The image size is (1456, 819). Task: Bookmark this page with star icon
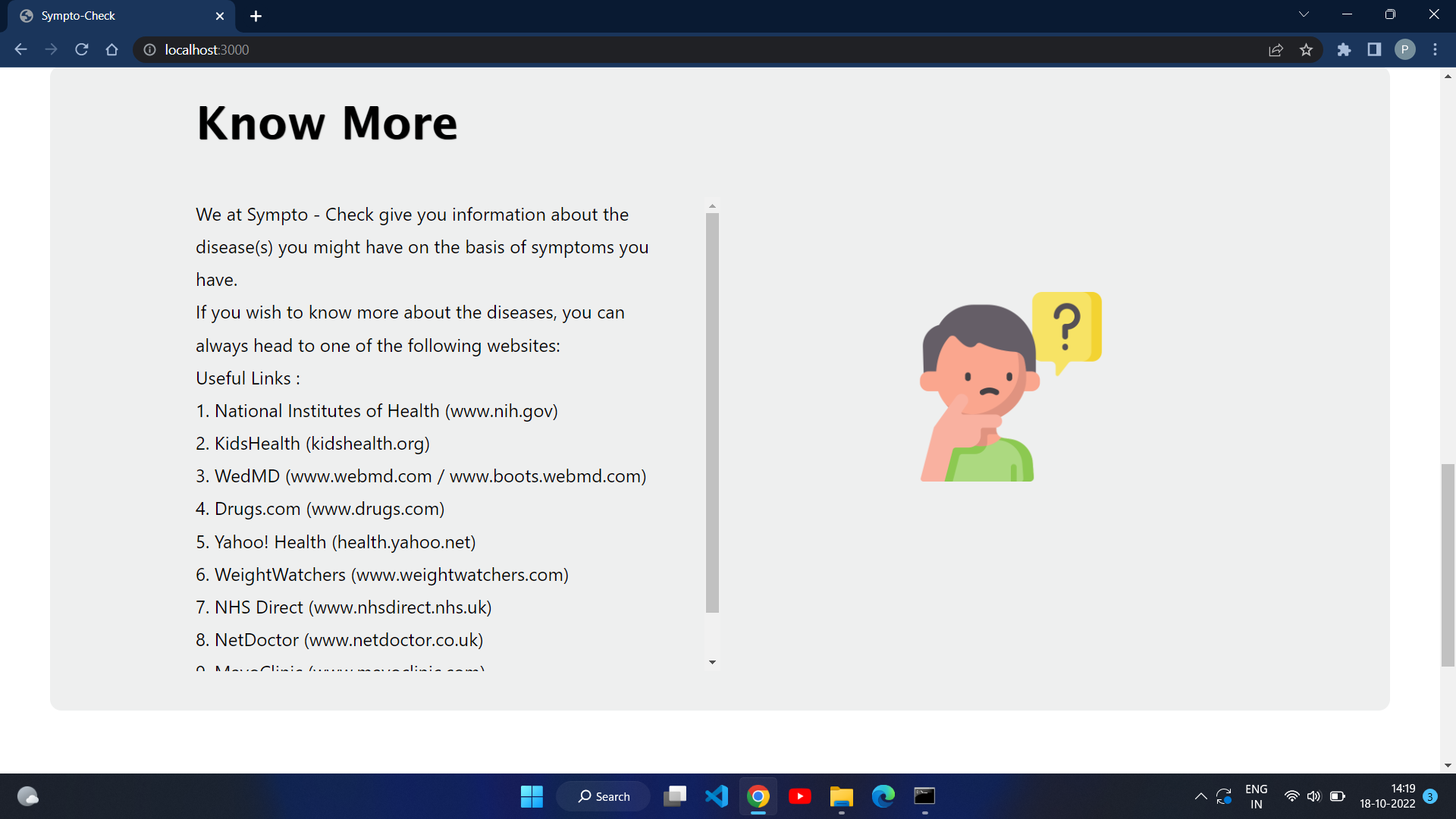(1306, 50)
